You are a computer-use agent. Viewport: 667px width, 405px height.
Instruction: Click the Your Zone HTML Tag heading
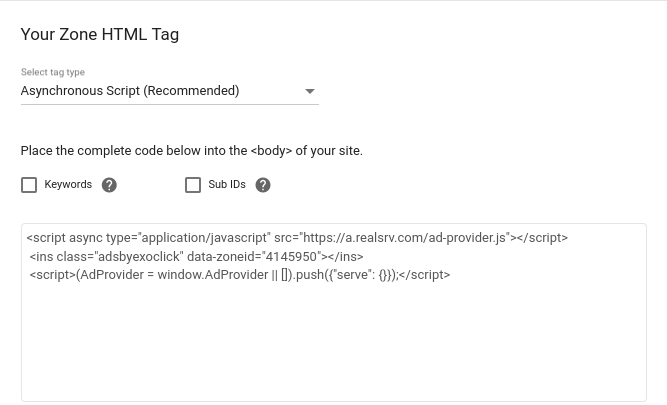pyautogui.click(x=100, y=35)
